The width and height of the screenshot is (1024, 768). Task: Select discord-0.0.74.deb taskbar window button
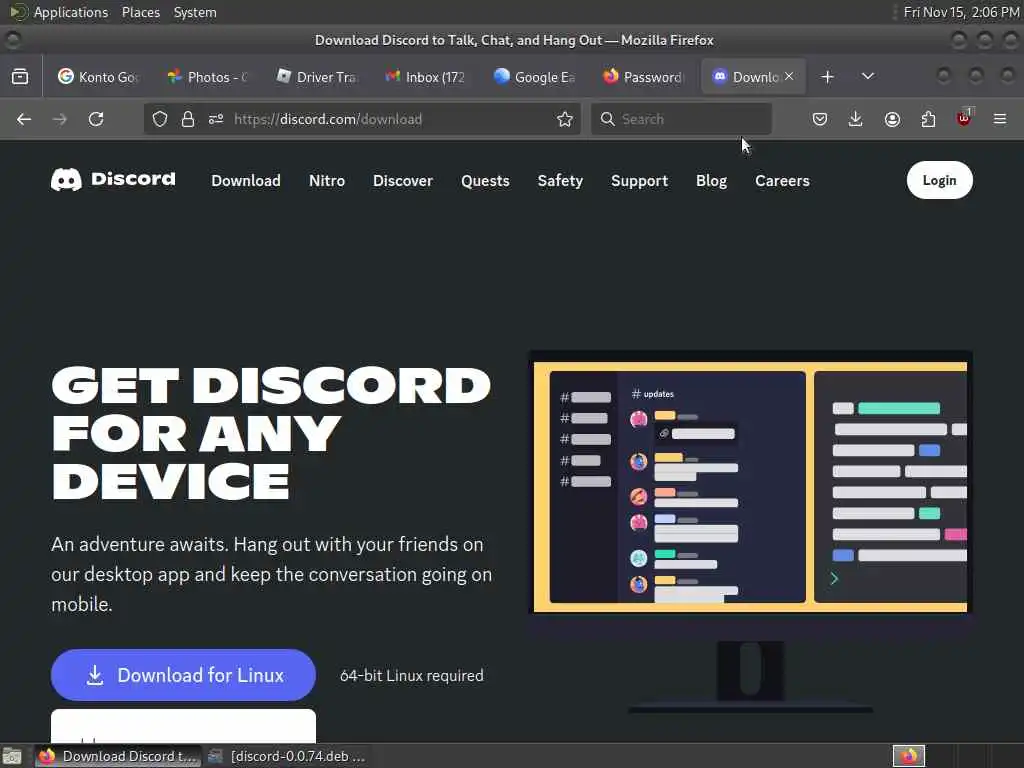tap(287, 756)
